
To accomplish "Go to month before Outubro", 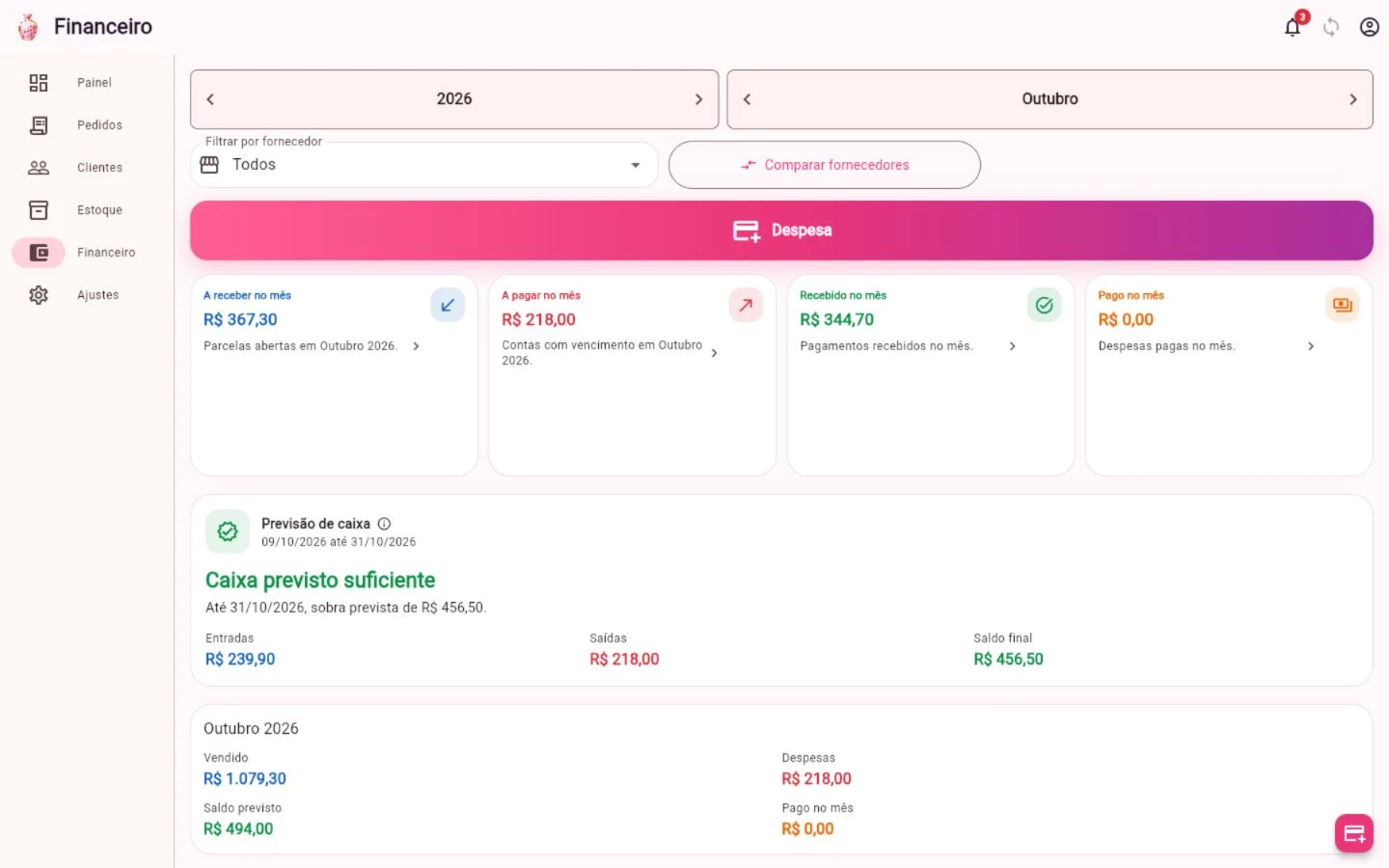I will click(747, 99).
